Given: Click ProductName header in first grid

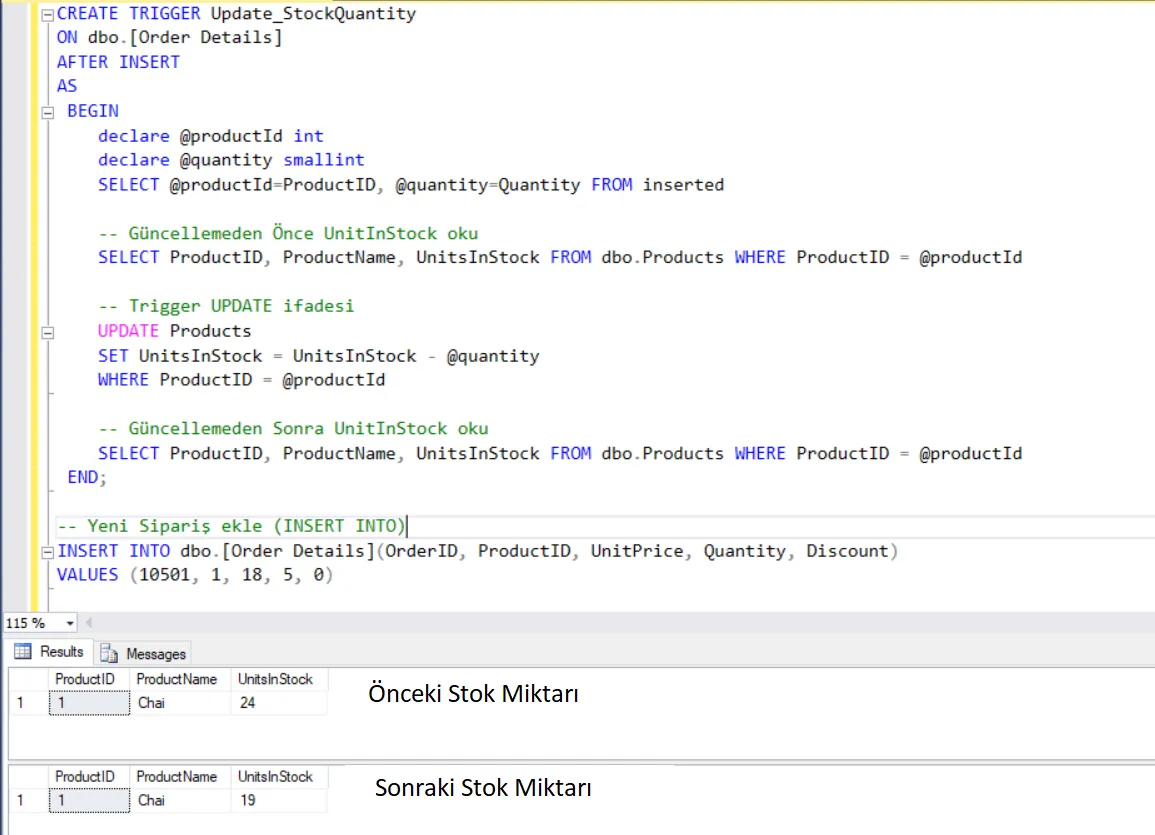Looking at the screenshot, I should pyautogui.click(x=177, y=680).
